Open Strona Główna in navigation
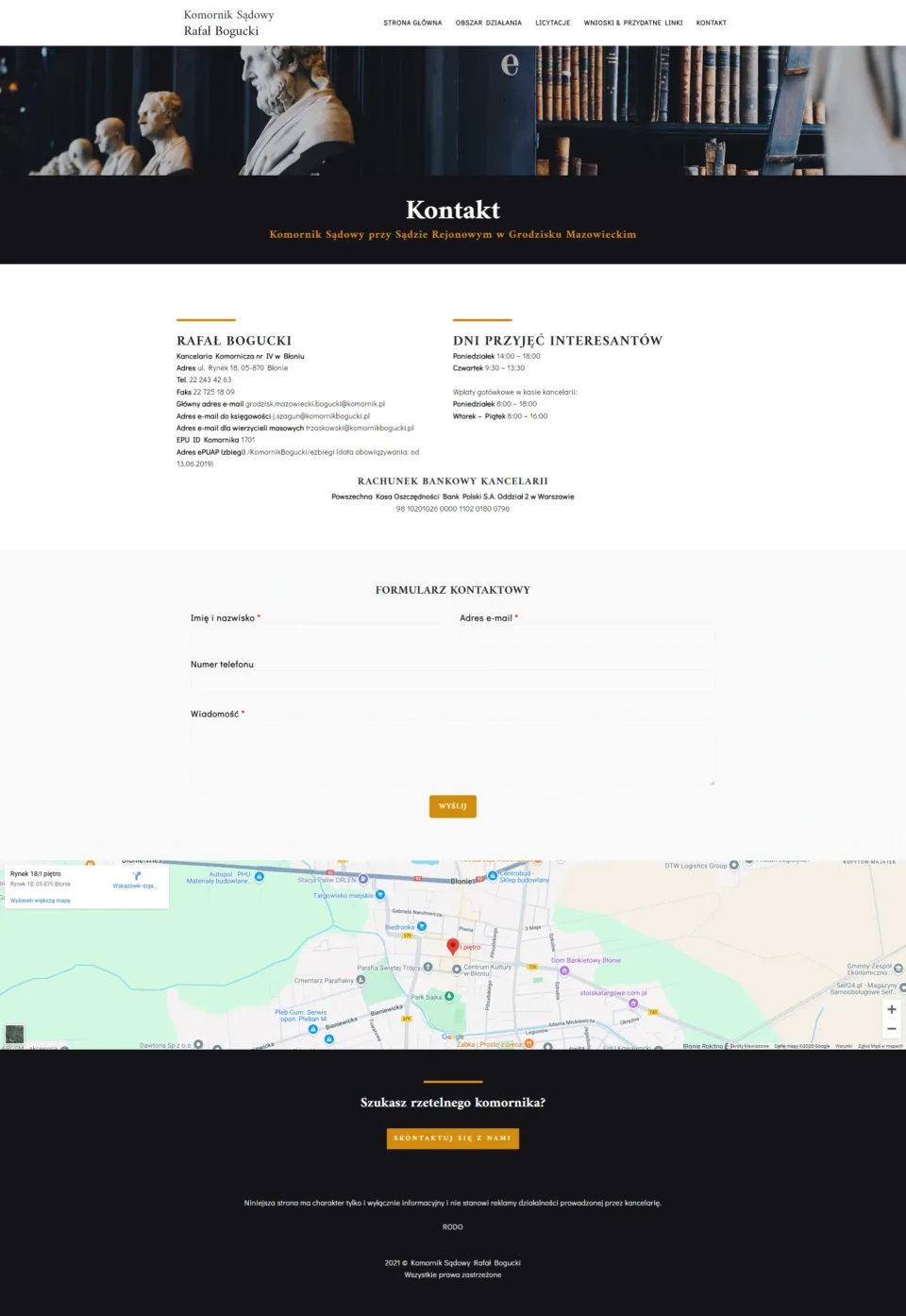906x1316 pixels. [x=412, y=23]
